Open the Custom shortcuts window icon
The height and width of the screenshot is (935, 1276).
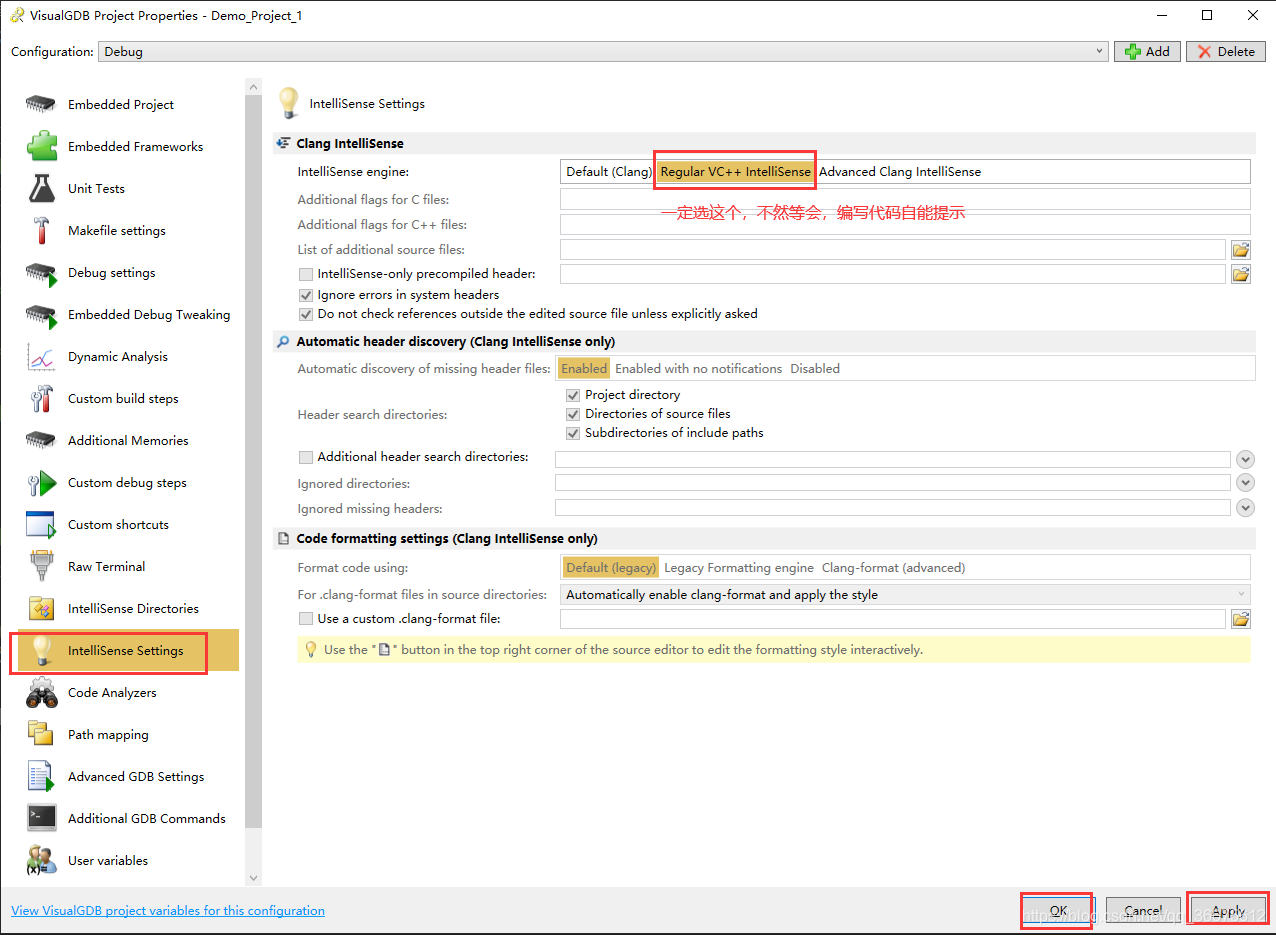click(41, 524)
